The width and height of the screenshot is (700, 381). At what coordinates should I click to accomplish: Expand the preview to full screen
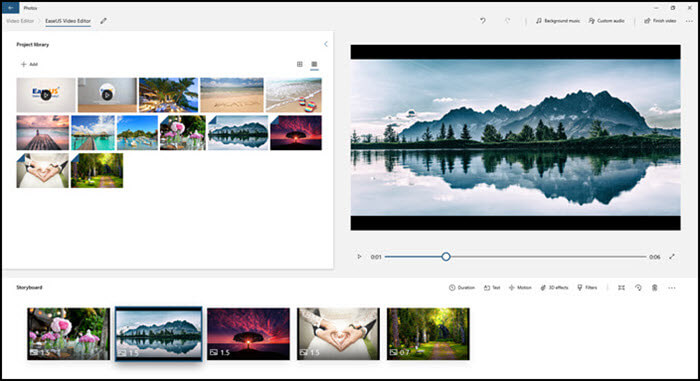pyautogui.click(x=672, y=257)
